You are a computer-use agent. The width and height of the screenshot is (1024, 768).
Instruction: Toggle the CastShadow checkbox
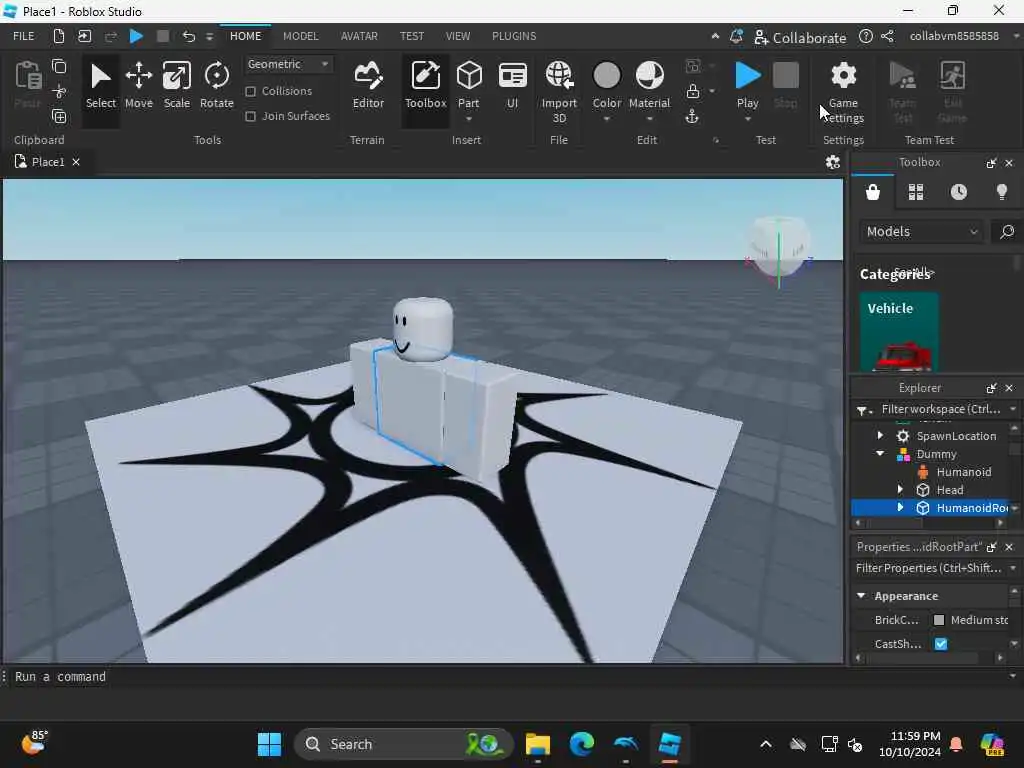pyautogui.click(x=940, y=644)
